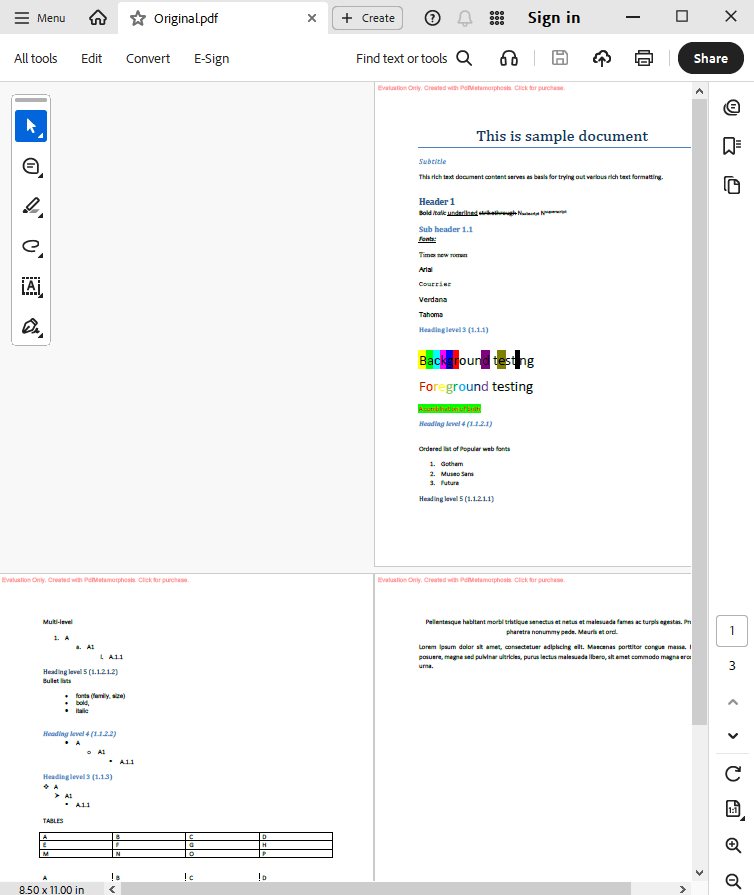754x895 pixels.
Task: Close the Original.pdf tab
Action: tap(312, 18)
